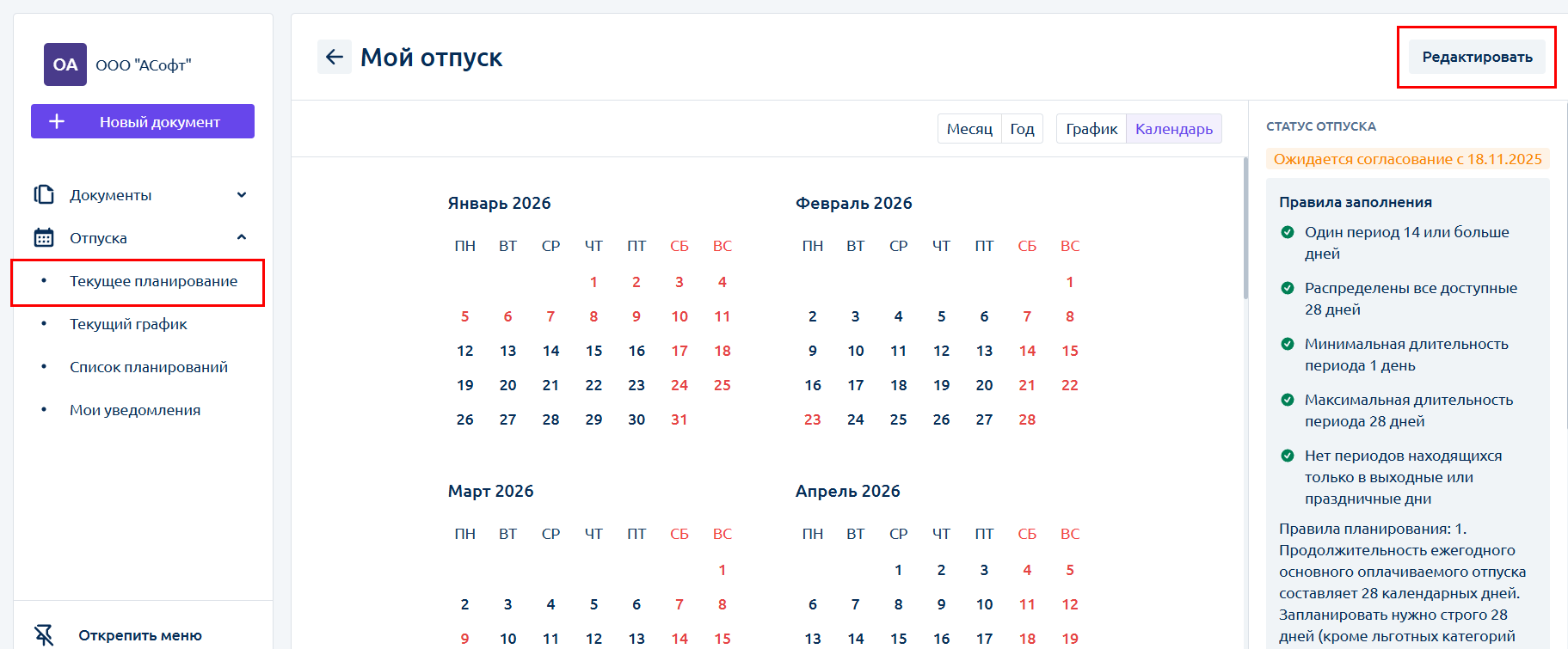Click the calendar's vertical scrollbar
Image resolution: width=1568 pixels, height=649 pixels.
click(x=1245, y=229)
